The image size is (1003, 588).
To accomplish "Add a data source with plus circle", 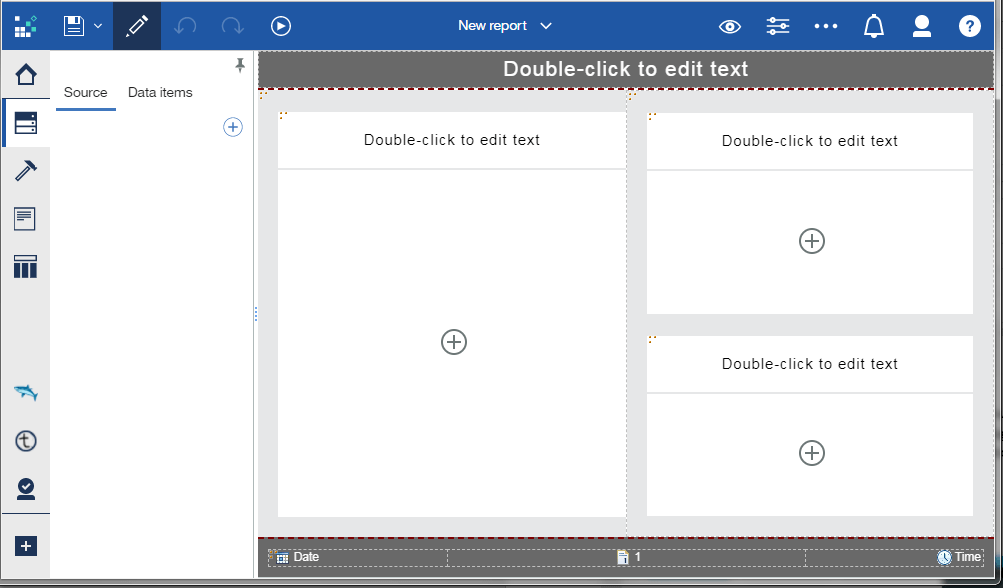I will (233, 127).
